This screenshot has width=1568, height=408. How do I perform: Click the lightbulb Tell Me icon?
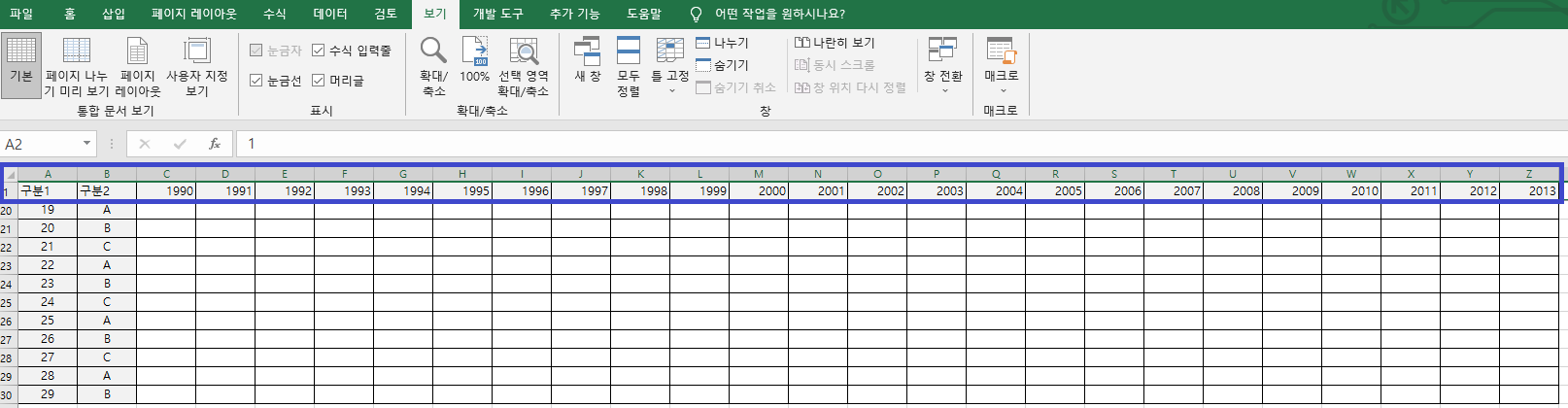[x=696, y=14]
